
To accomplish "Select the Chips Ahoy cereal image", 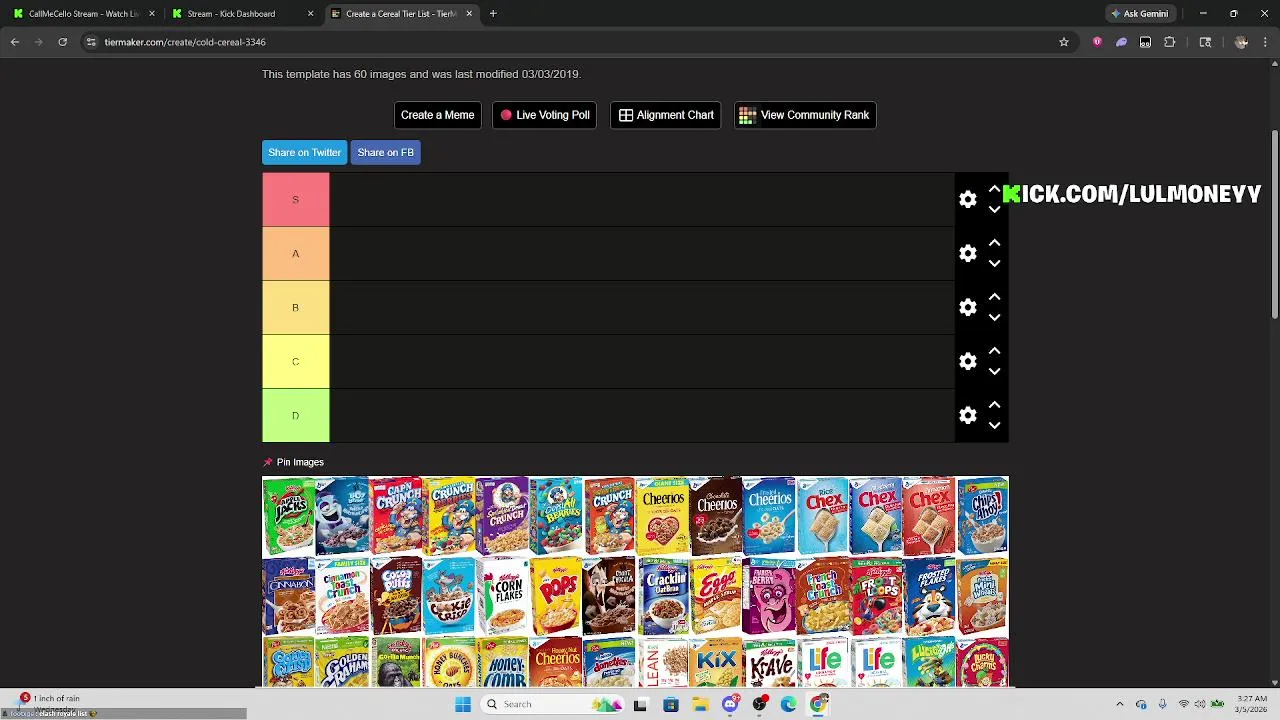I will pos(983,516).
